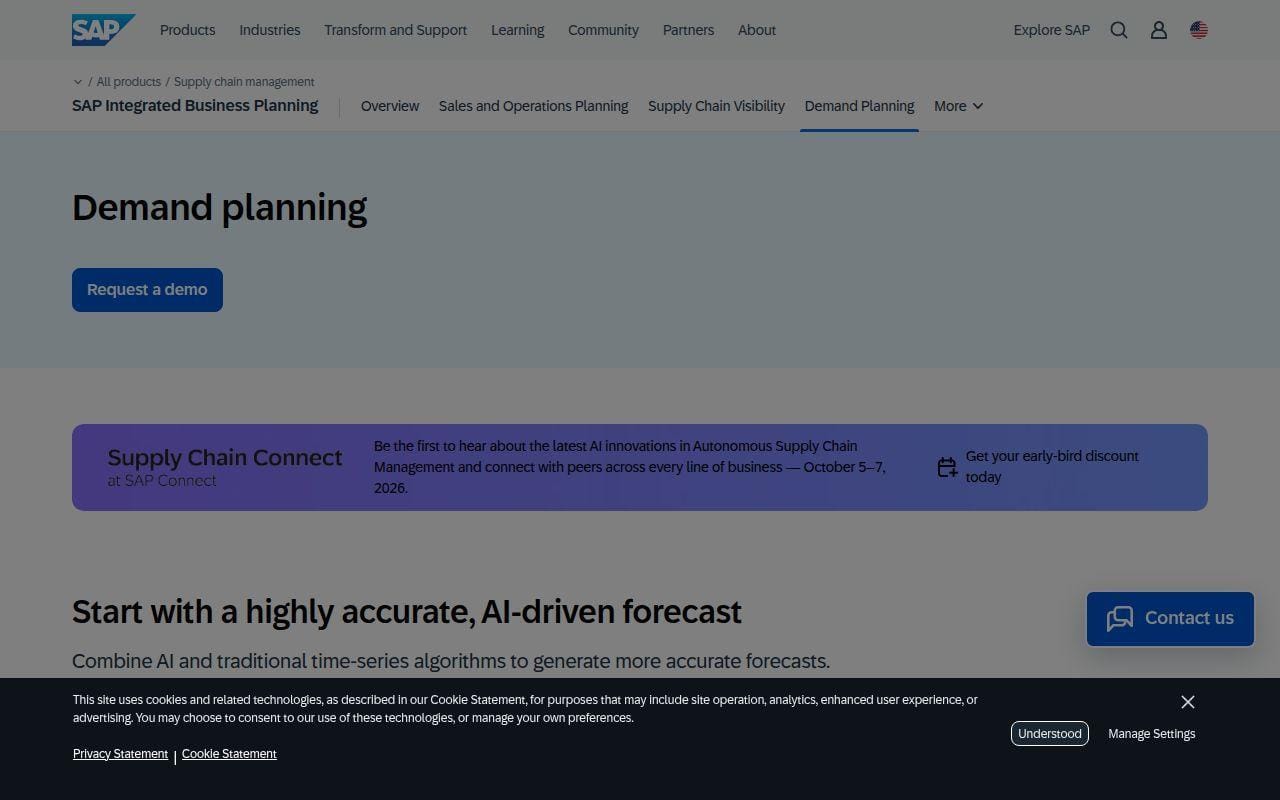The height and width of the screenshot is (800, 1280).
Task: Expand the breadcrumb chevron
Action: pos(78,82)
